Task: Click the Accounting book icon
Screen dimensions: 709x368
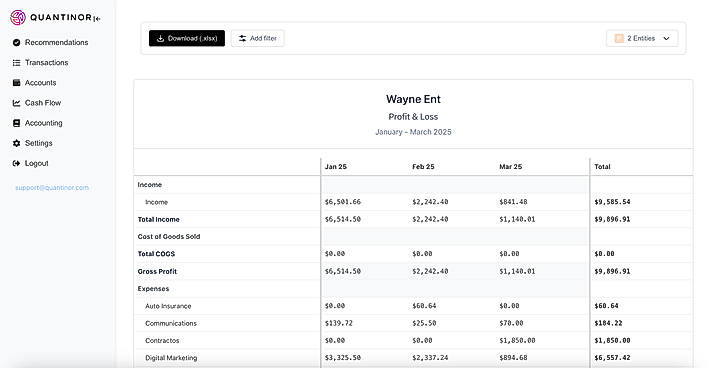Action: pos(17,123)
